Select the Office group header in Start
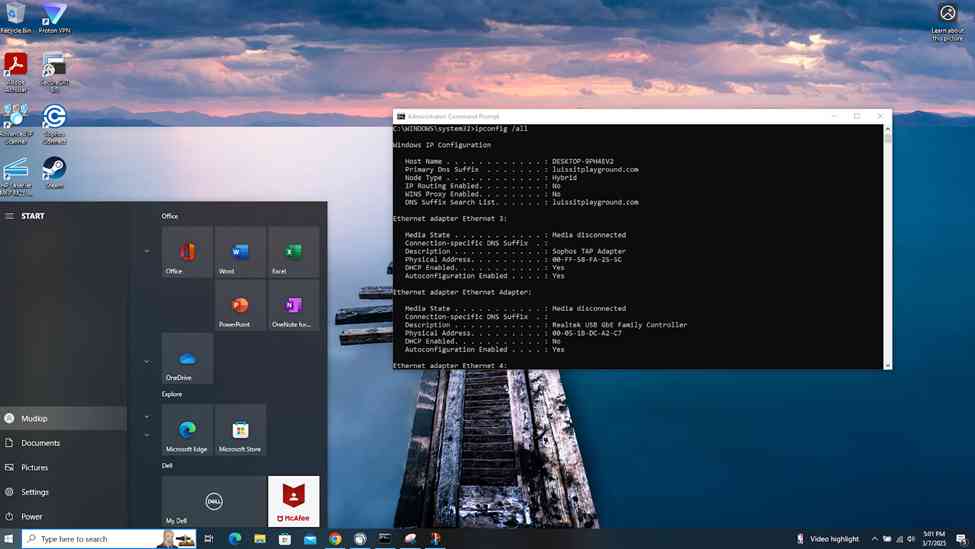Viewport: 975px width, 549px height. pyautogui.click(x=170, y=216)
